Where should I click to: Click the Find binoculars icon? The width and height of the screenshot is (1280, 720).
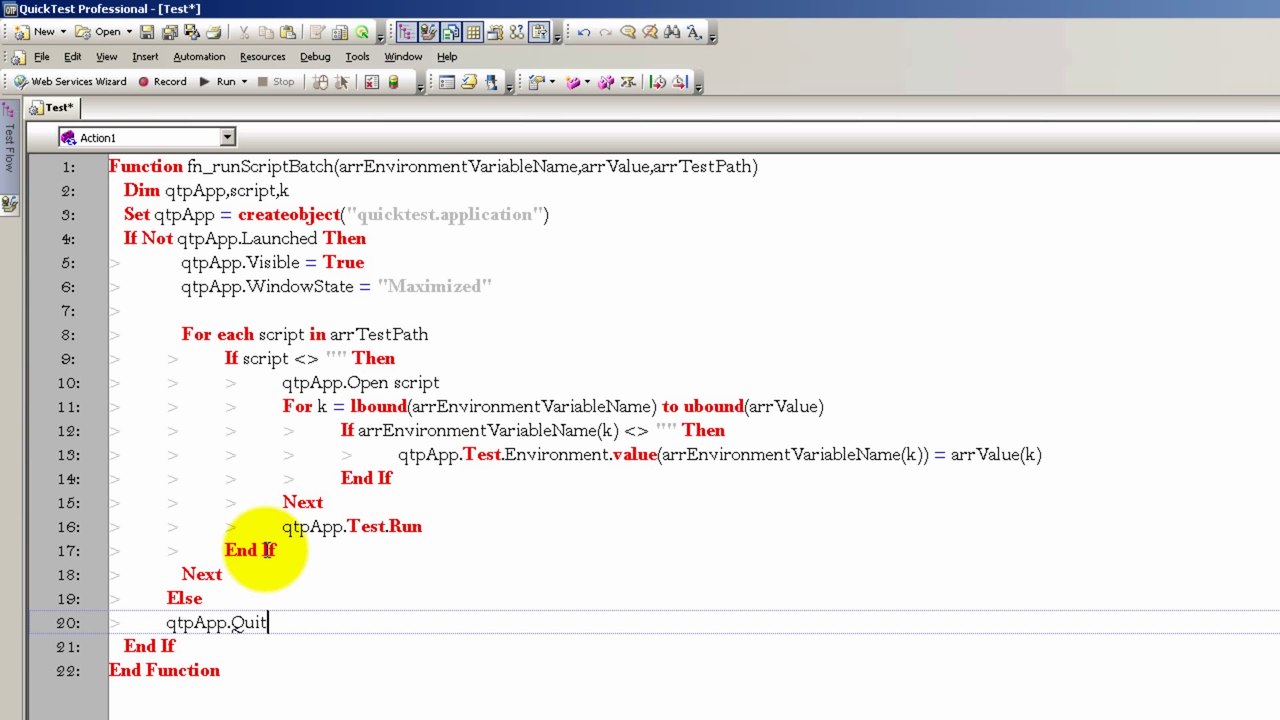pos(672,32)
